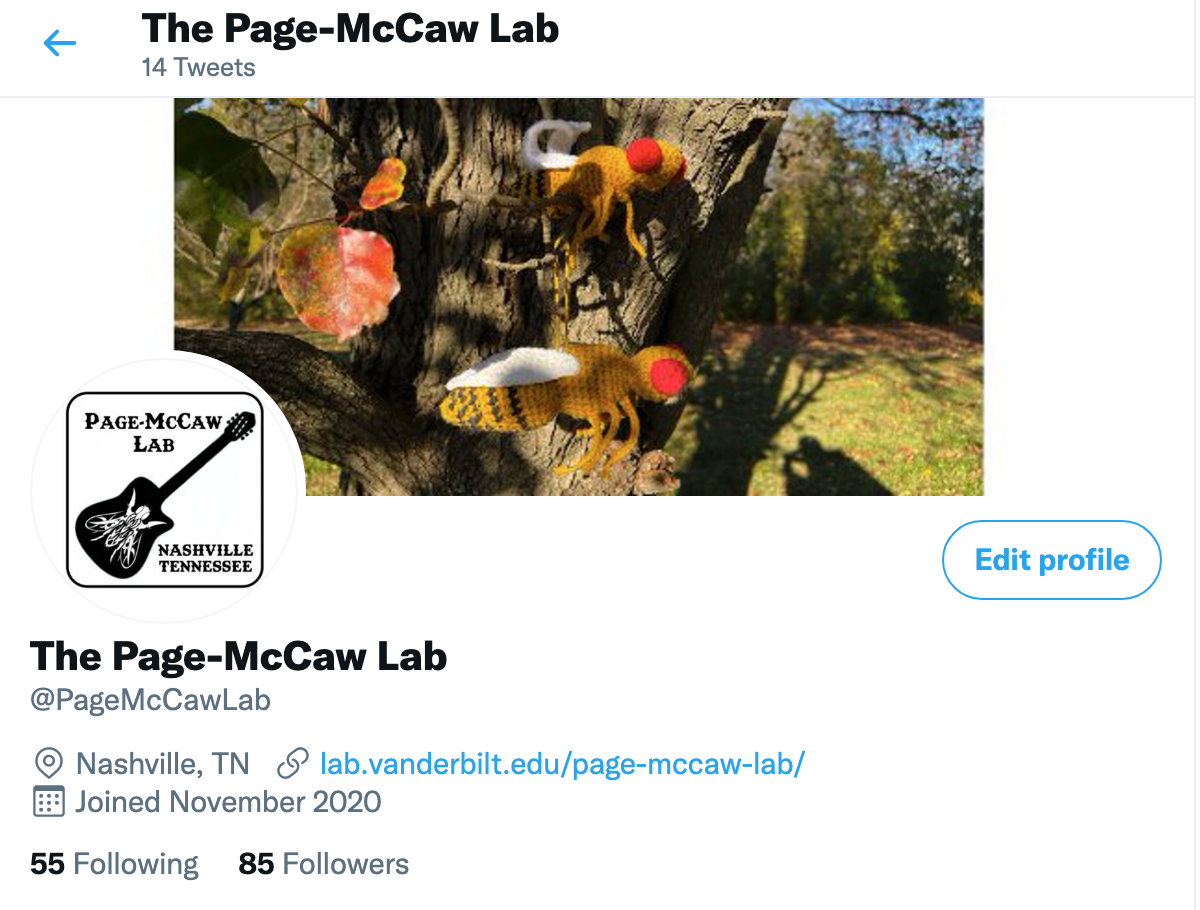Image resolution: width=1200 pixels, height=910 pixels.
Task: Open the lab.vanderbilt.edu/page-mccaw-lab/ link
Action: pos(562,764)
